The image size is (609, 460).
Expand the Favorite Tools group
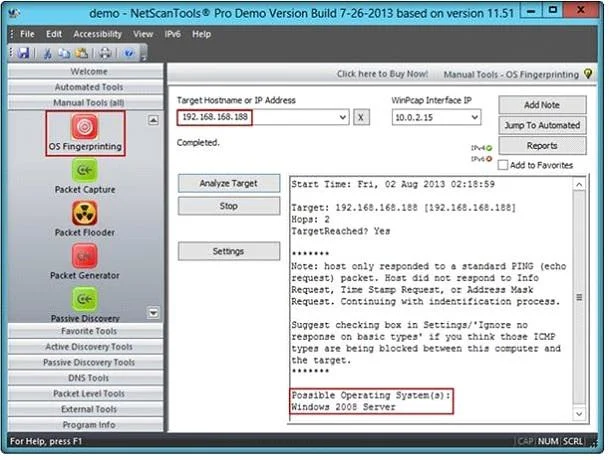point(85,331)
